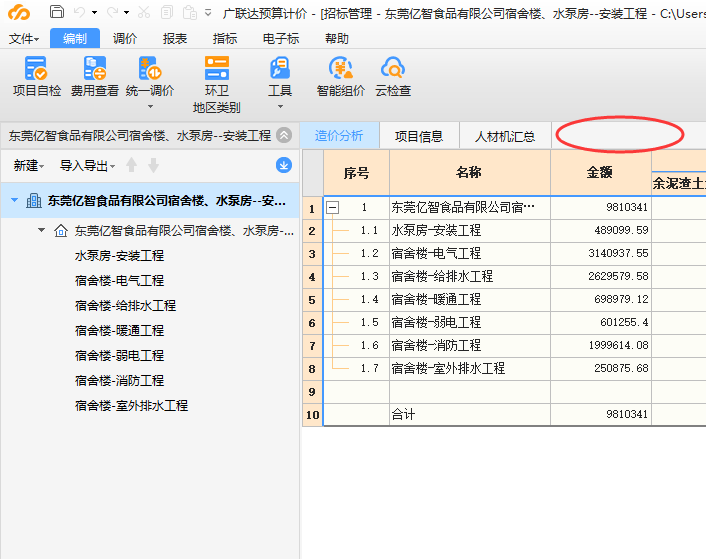706x559 pixels.
Task: Click the blue download circle icon
Action: 284,165
